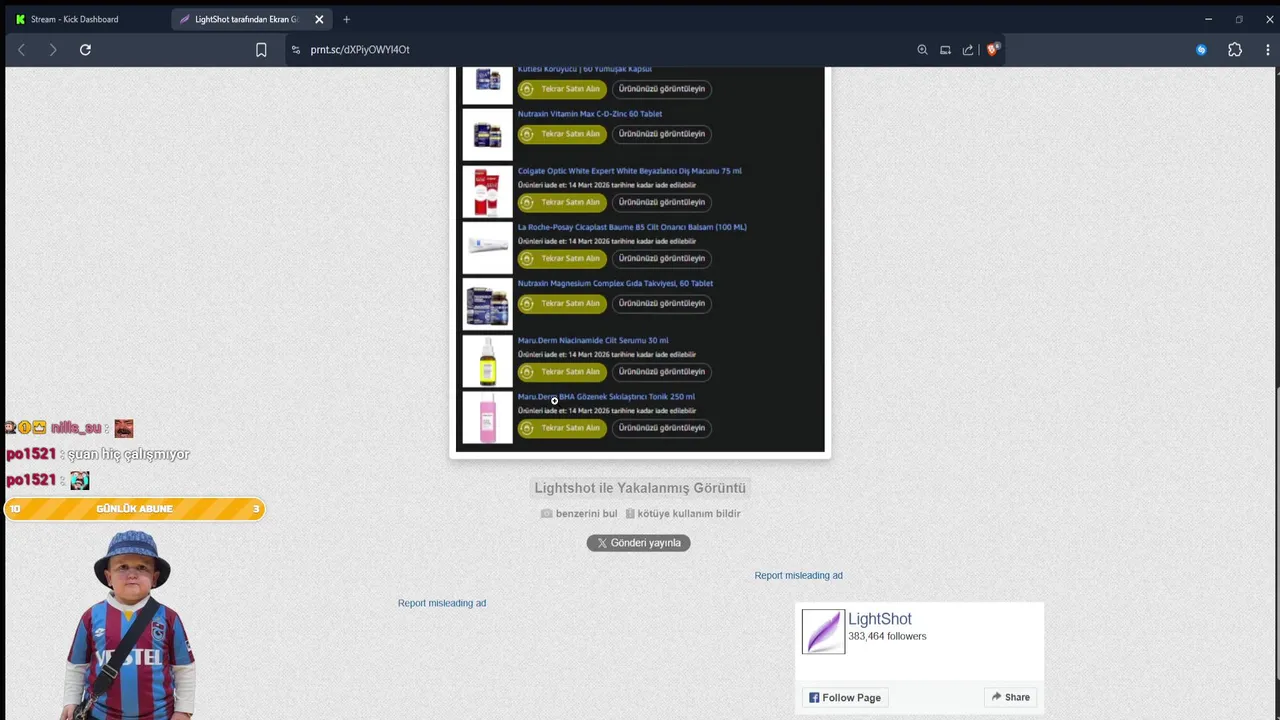Click Tekrar Satın Alın for La Roche-Posay Cicaplast
Screen dimensions: 1280x720
(562, 258)
